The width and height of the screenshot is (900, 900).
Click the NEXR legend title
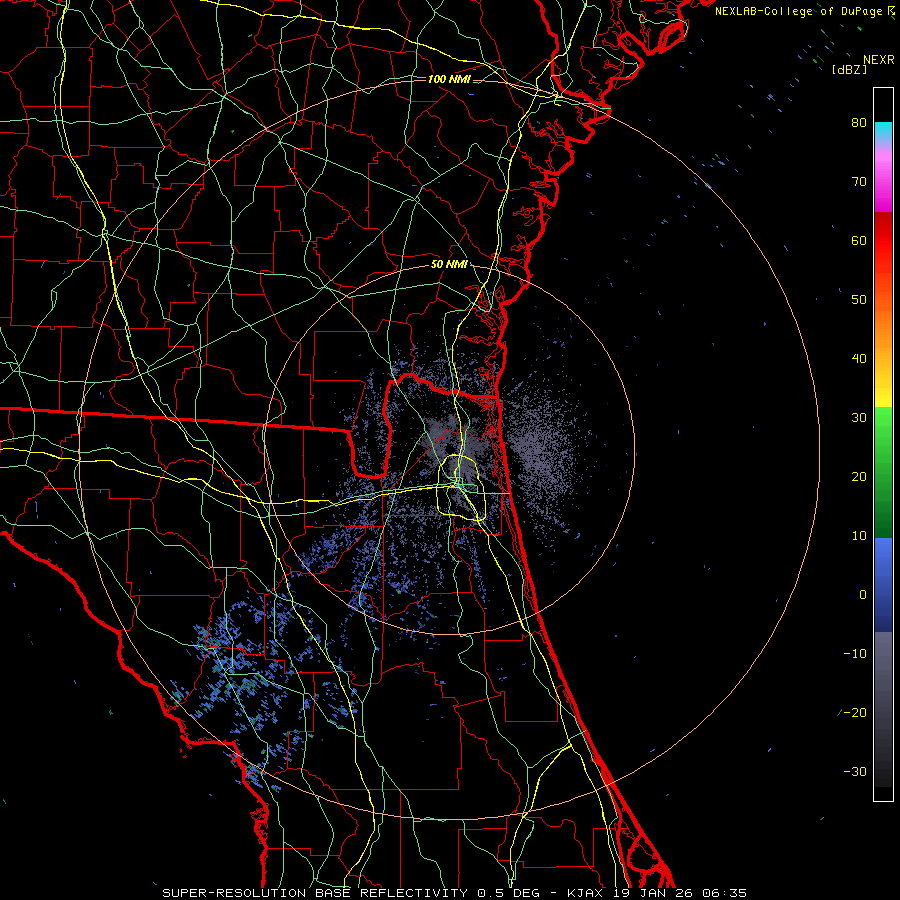pos(878,60)
